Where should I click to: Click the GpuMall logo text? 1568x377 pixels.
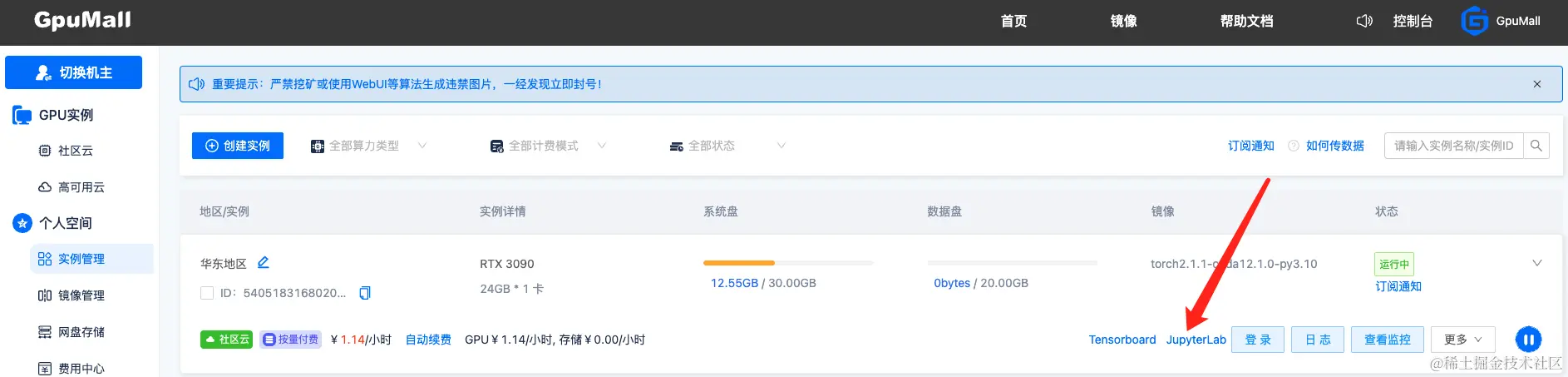82,21
